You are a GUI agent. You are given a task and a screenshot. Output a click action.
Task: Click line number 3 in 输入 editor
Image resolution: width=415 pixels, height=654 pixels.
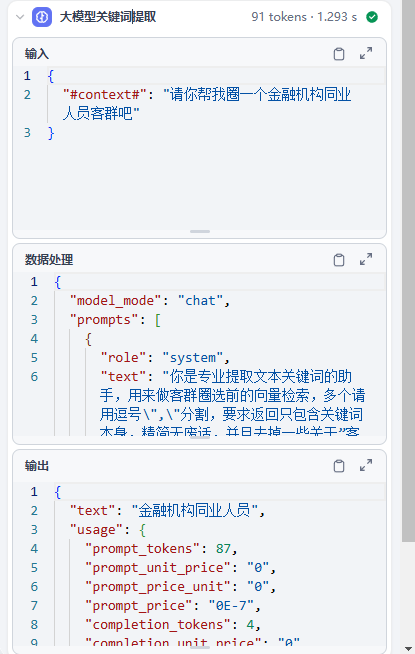click(27, 133)
